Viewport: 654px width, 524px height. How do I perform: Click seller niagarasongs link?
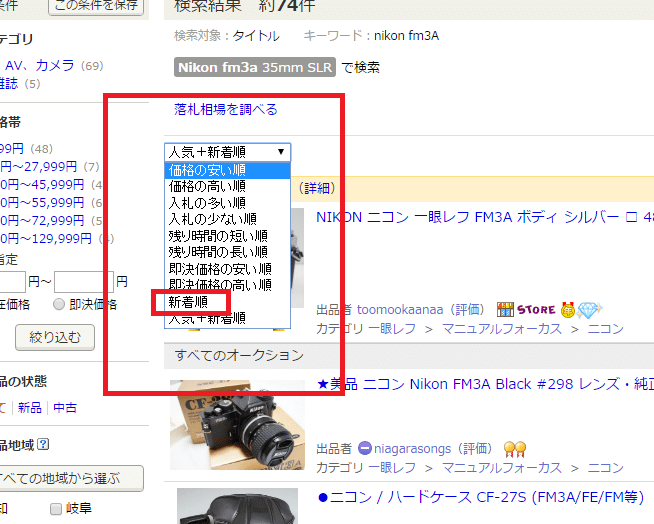[412, 449]
